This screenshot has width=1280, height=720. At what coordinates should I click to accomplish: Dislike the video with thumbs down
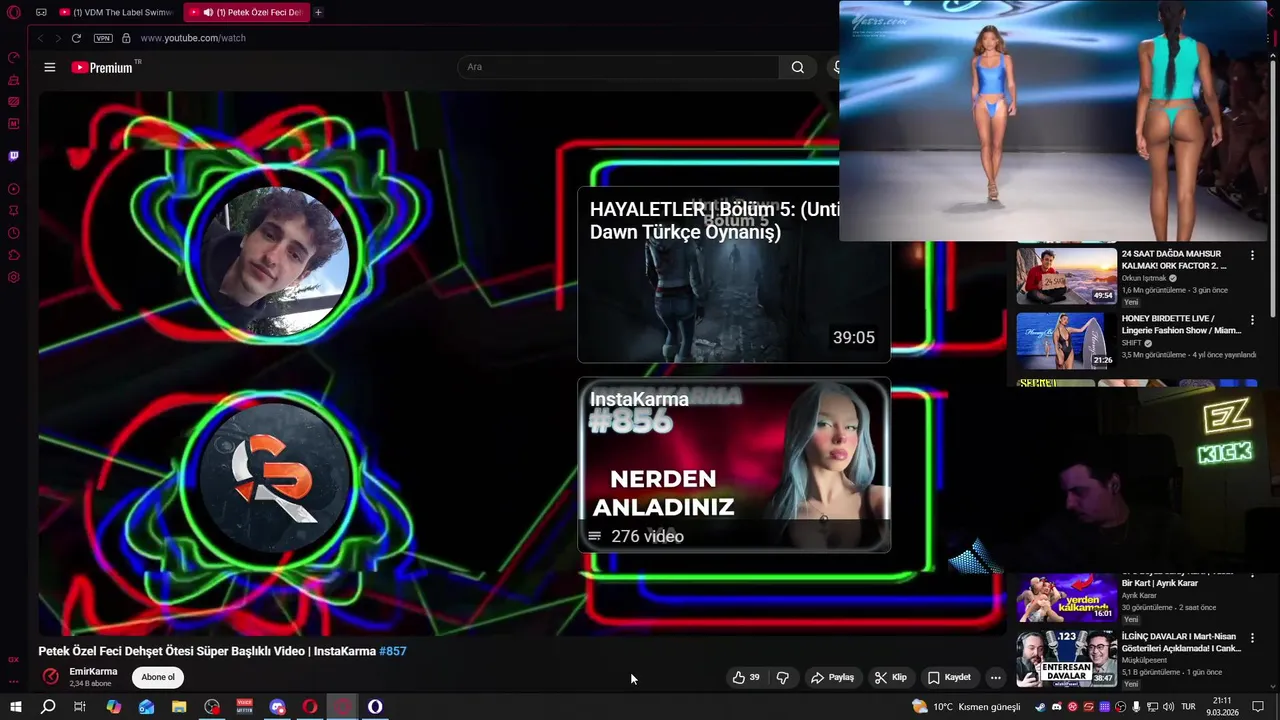tap(782, 677)
